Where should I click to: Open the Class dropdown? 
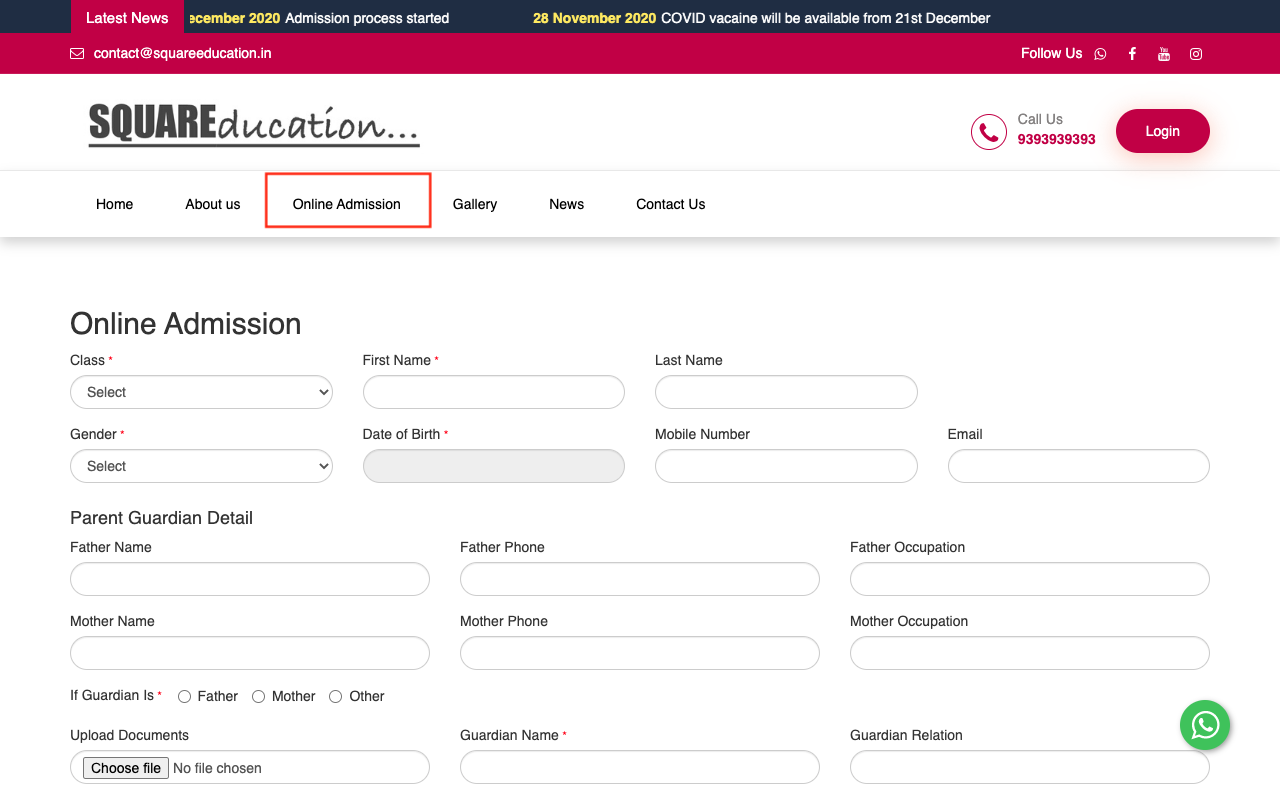pyautogui.click(x=201, y=392)
